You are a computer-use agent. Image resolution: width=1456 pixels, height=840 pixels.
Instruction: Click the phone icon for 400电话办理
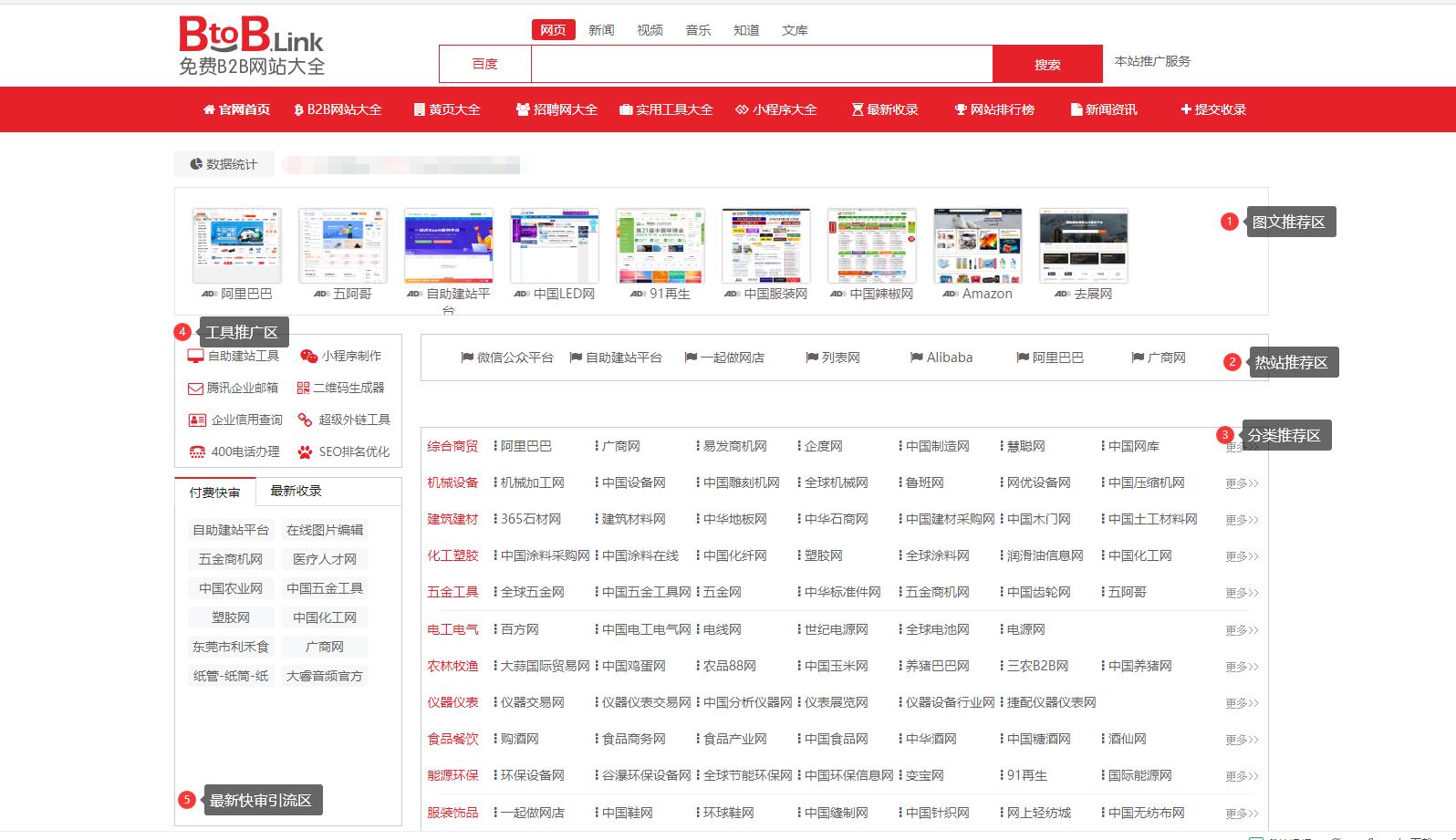pyautogui.click(x=197, y=451)
